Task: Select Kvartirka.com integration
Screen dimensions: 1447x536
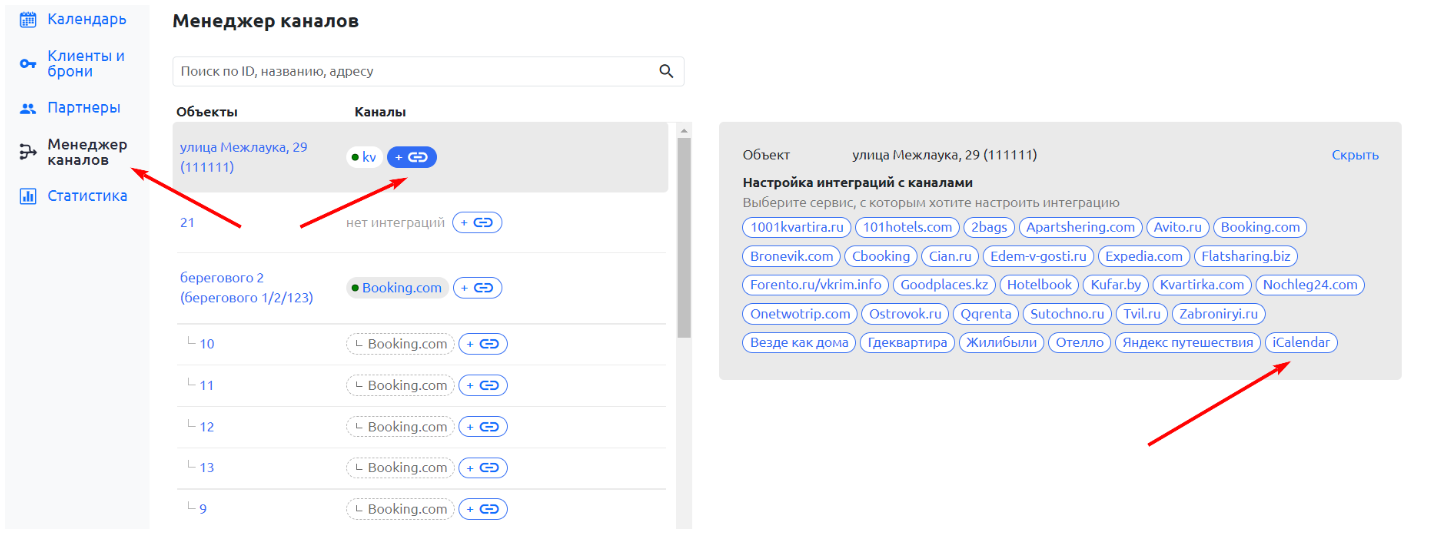Action: pos(1202,285)
